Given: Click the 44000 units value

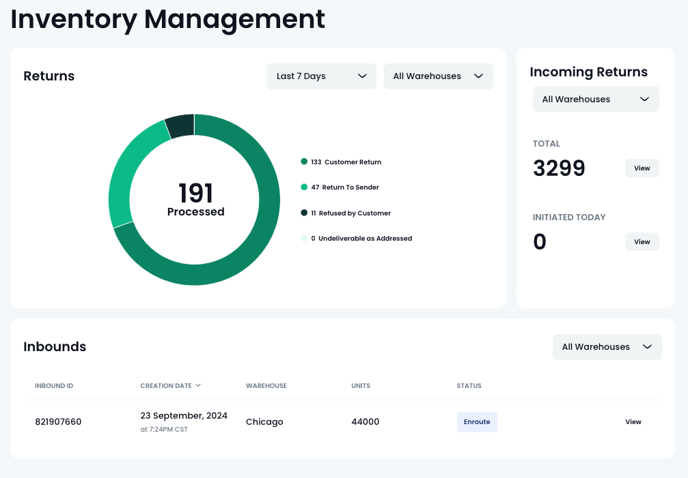Looking at the screenshot, I should tap(365, 422).
